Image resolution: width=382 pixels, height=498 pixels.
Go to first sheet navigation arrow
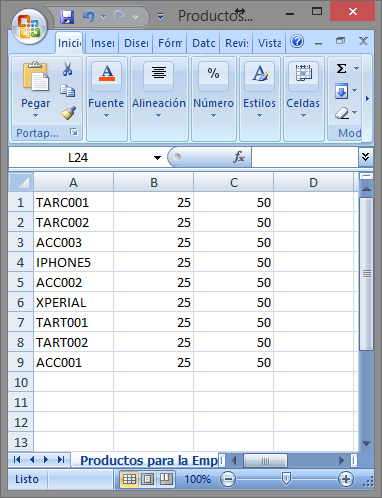coord(17,460)
